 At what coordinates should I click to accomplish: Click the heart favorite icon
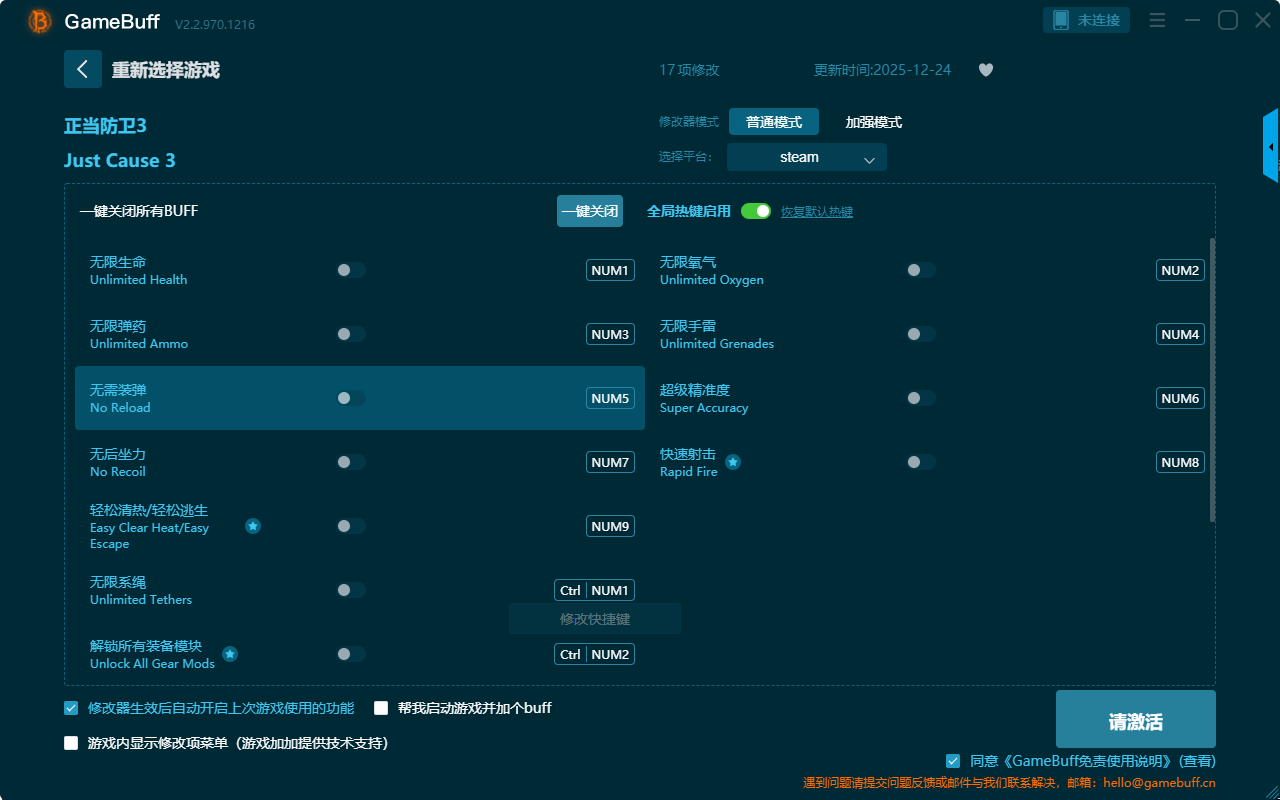pos(986,70)
